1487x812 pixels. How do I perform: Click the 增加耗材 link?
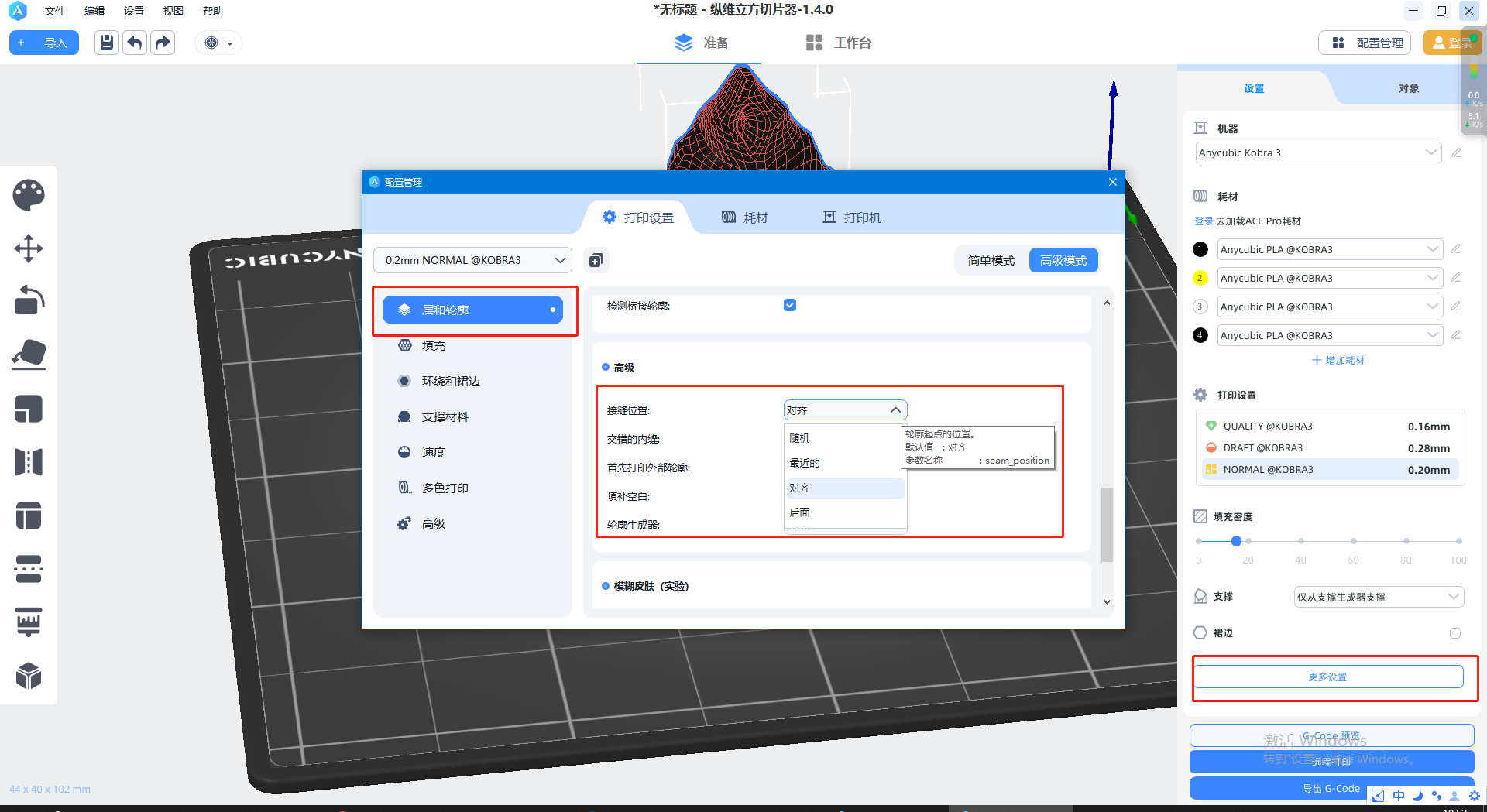[x=1338, y=360]
